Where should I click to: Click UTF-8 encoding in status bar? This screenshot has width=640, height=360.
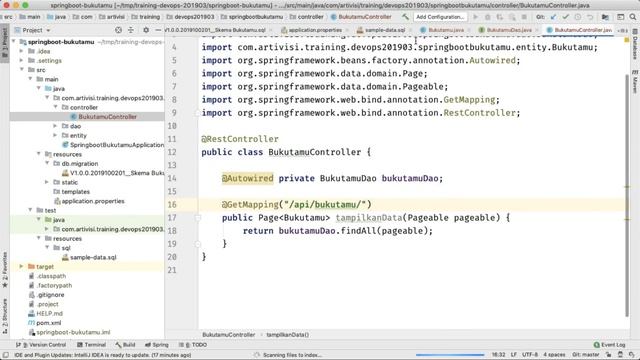click(x=530, y=355)
